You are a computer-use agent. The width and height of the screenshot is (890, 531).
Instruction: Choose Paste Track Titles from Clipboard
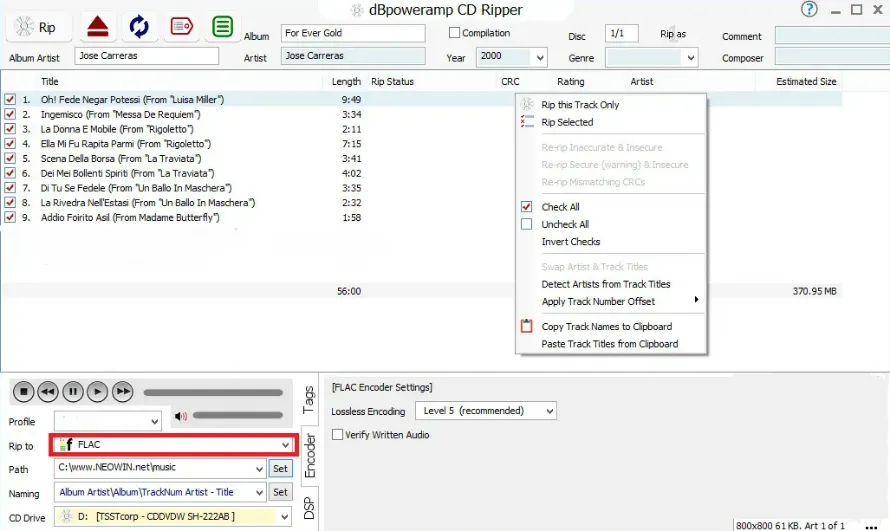(x=610, y=344)
